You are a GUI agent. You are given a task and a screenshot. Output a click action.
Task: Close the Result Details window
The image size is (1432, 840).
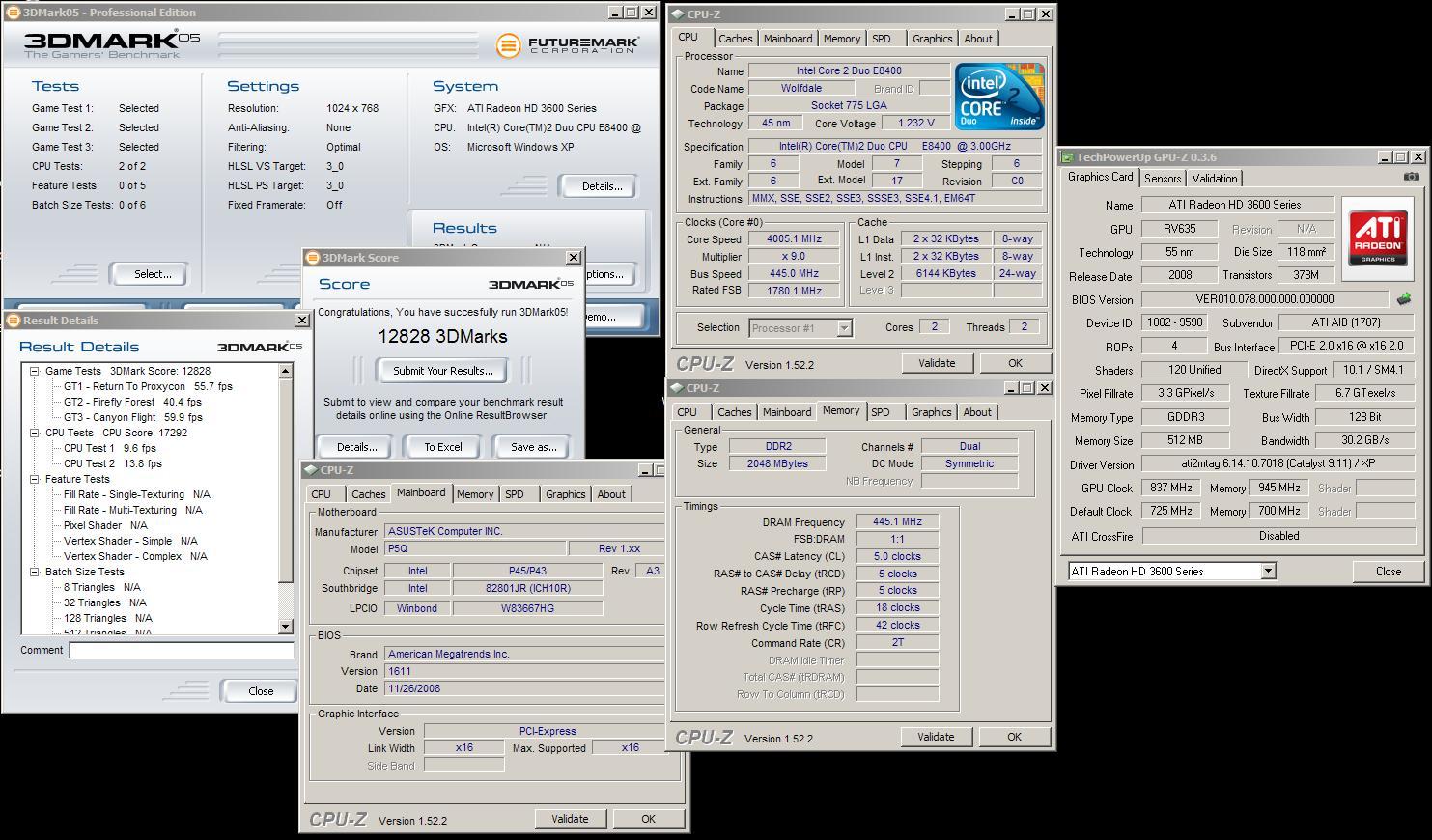pos(301,321)
